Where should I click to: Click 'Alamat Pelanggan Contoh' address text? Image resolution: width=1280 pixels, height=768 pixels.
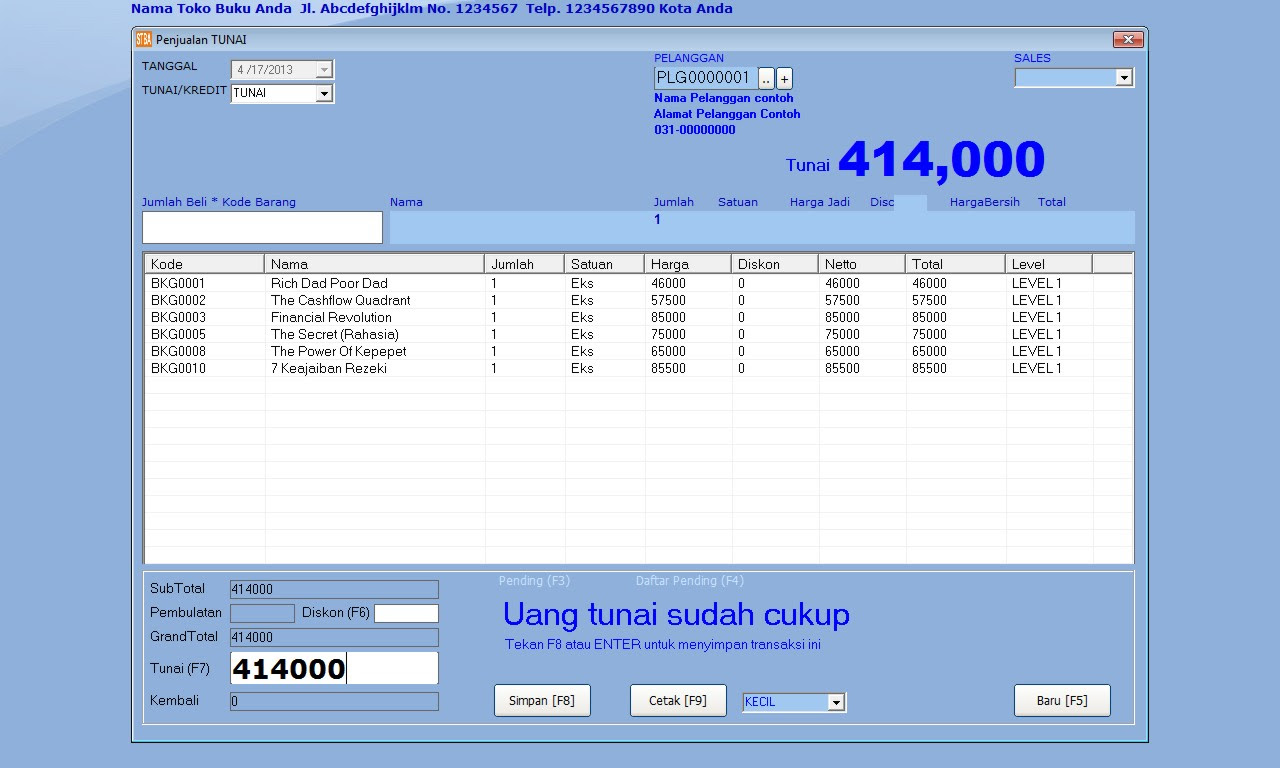(727, 114)
